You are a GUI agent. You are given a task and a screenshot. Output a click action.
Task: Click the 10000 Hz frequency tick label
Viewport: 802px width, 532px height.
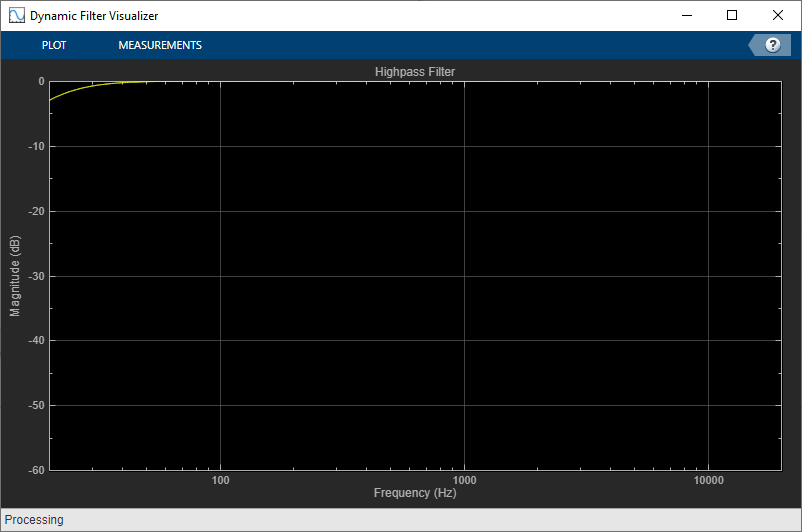coord(708,480)
